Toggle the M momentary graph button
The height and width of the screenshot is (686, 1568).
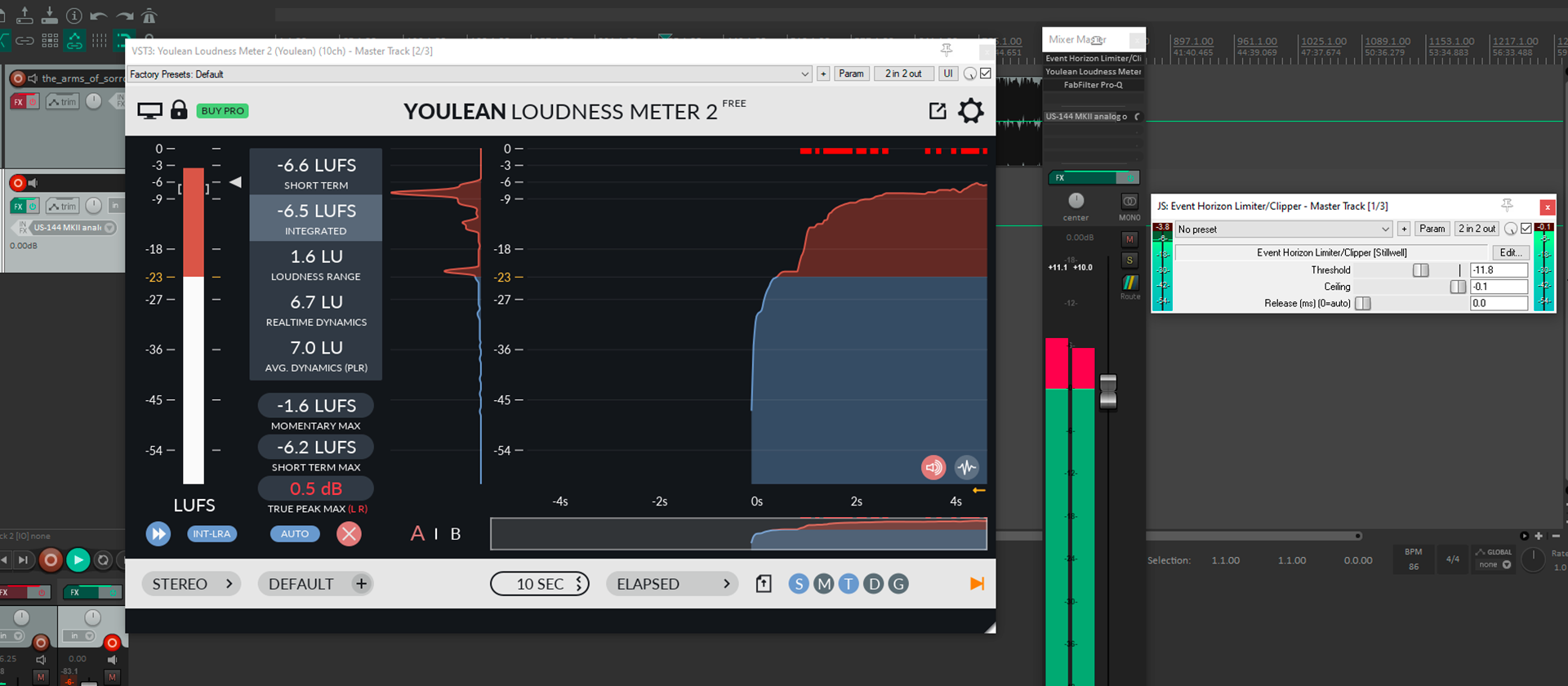[x=824, y=584]
